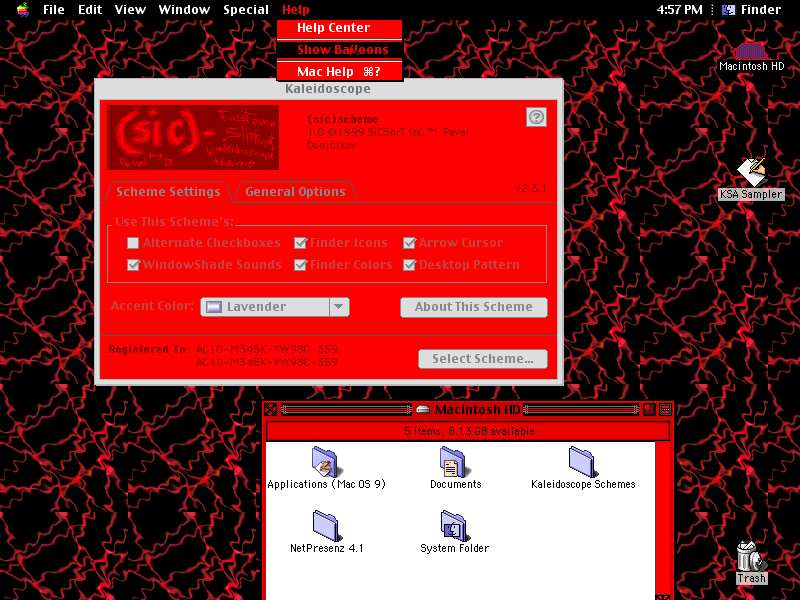Screen dimensions: 800x600
Task: Toggle the Finder Colors checkbox
Action: click(x=301, y=265)
